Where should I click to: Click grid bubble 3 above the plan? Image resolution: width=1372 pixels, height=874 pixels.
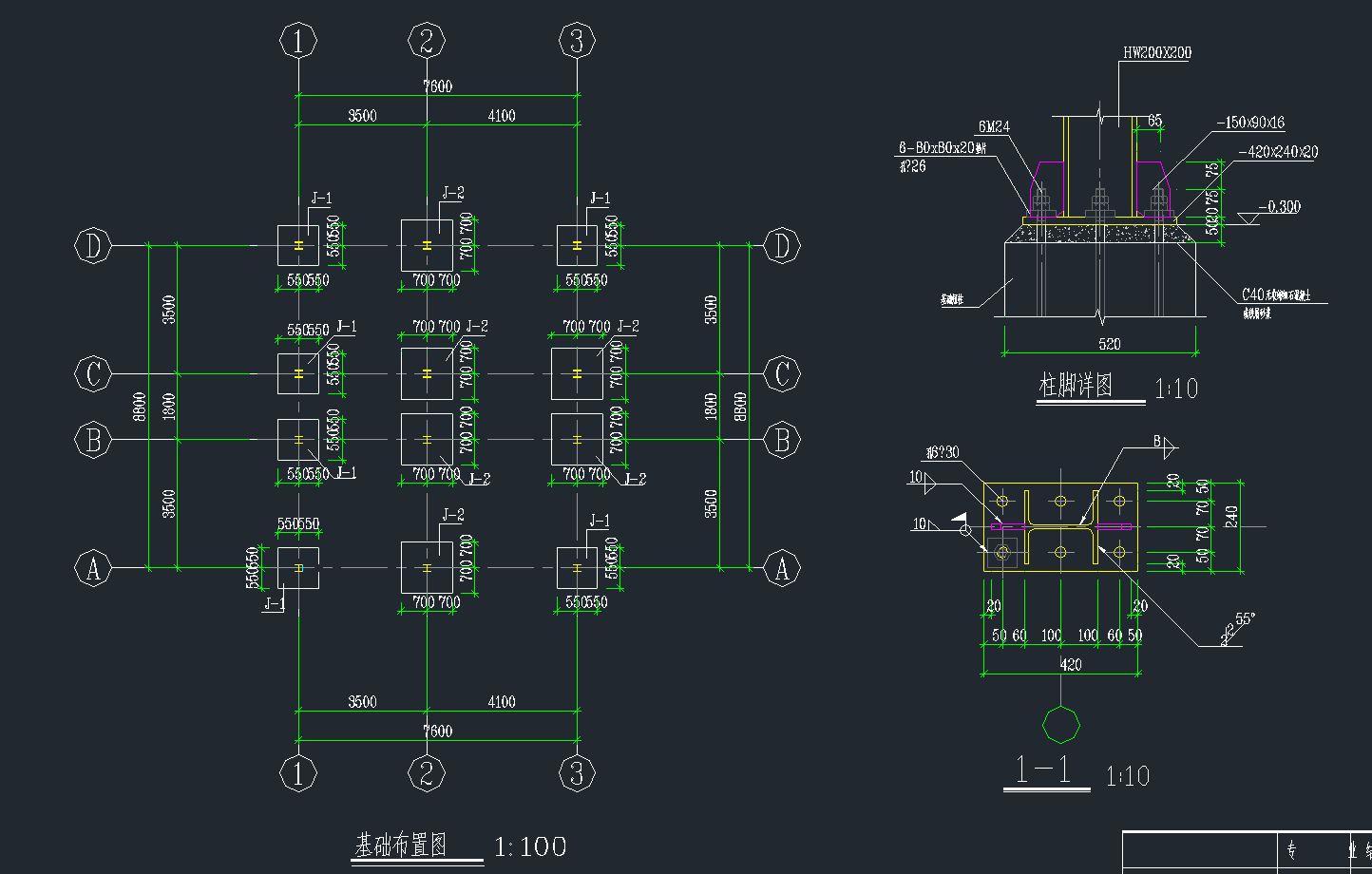[576, 42]
